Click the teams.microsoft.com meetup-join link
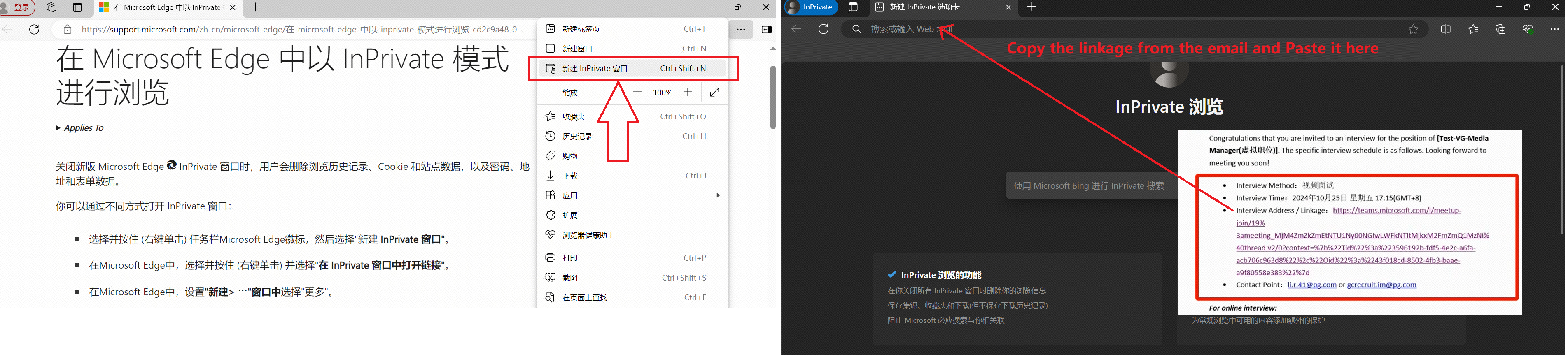Image resolution: width=1568 pixels, height=357 pixels. pos(1362,241)
